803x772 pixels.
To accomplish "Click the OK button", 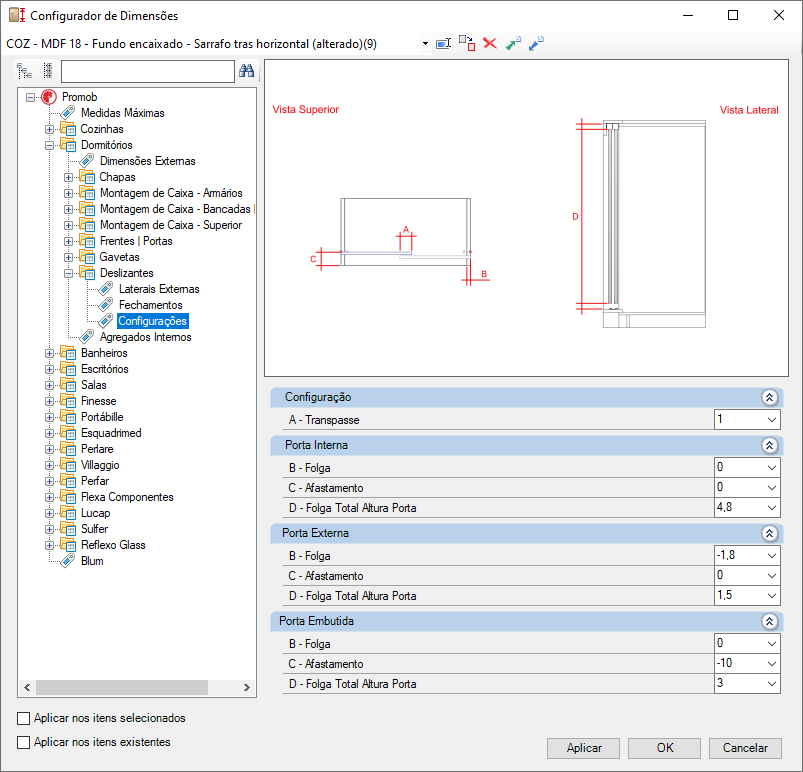I will coord(664,748).
